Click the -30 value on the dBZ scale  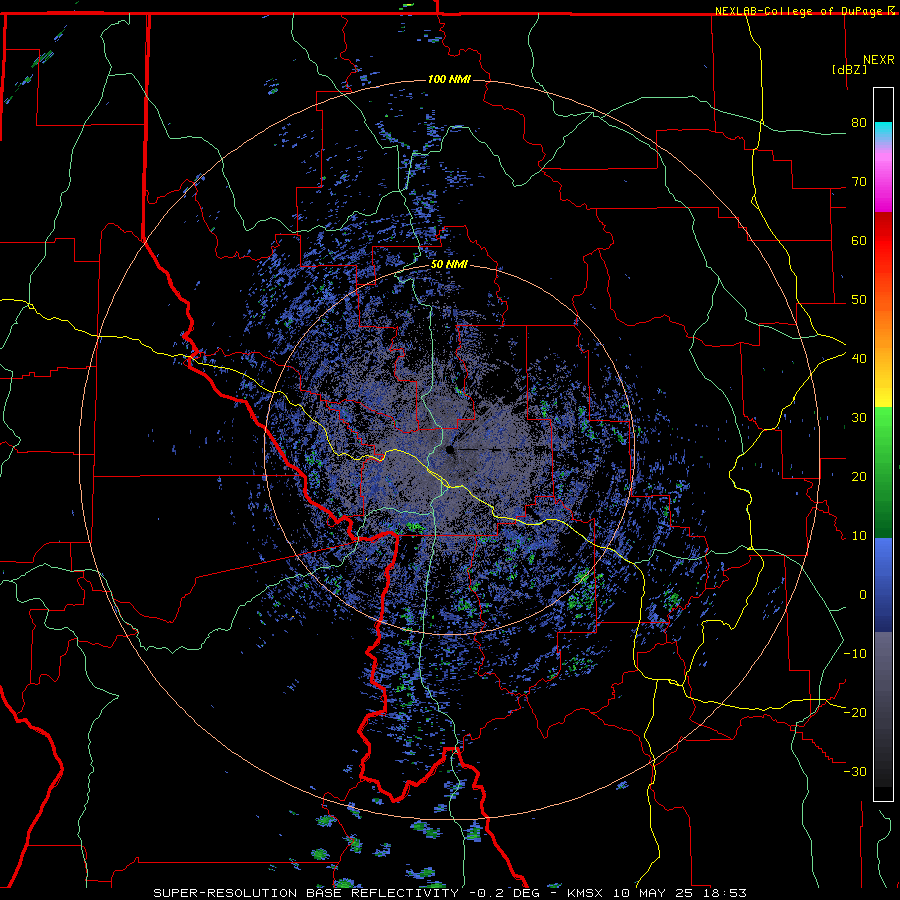click(x=855, y=771)
